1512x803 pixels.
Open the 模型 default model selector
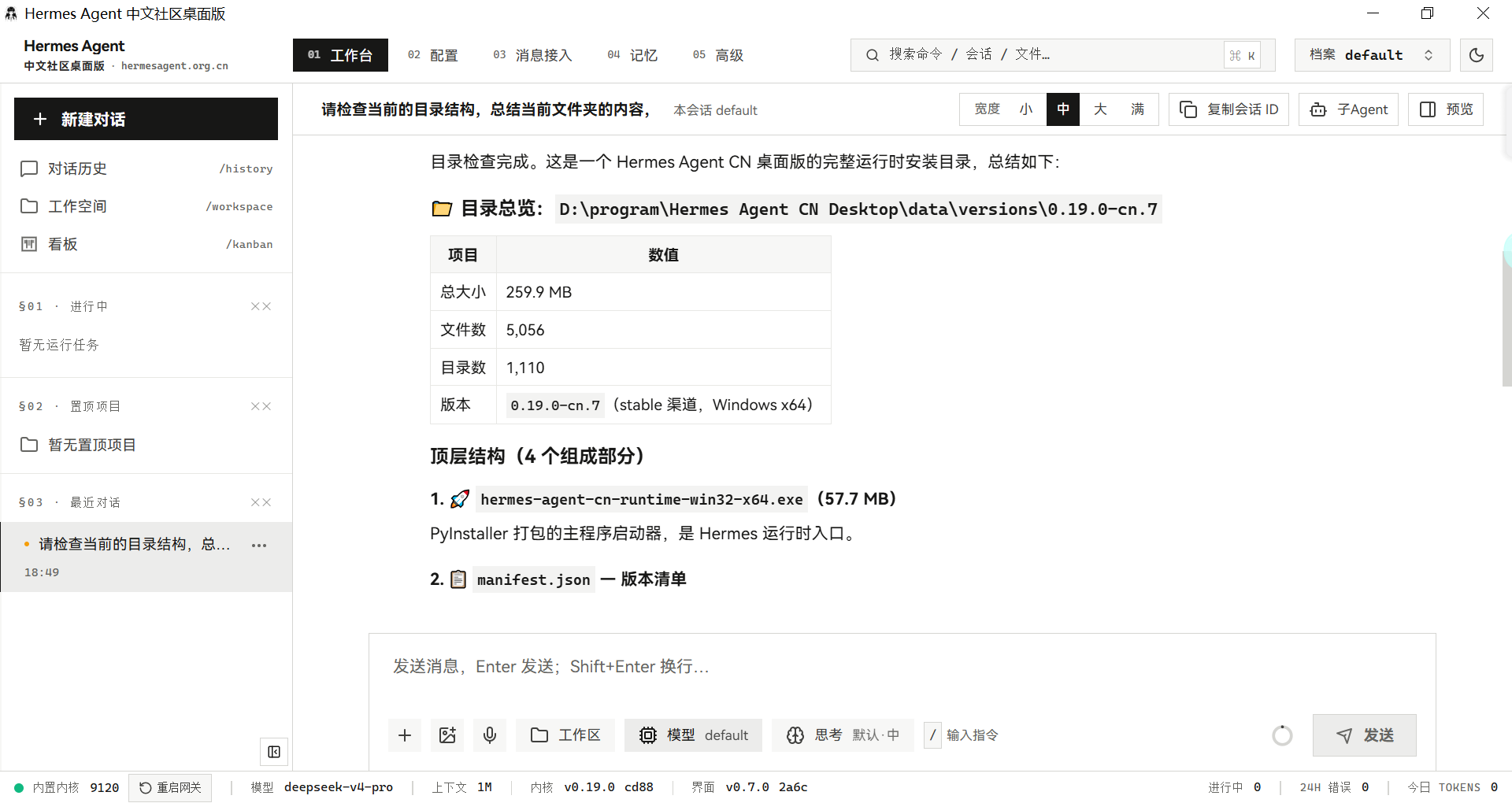click(693, 735)
